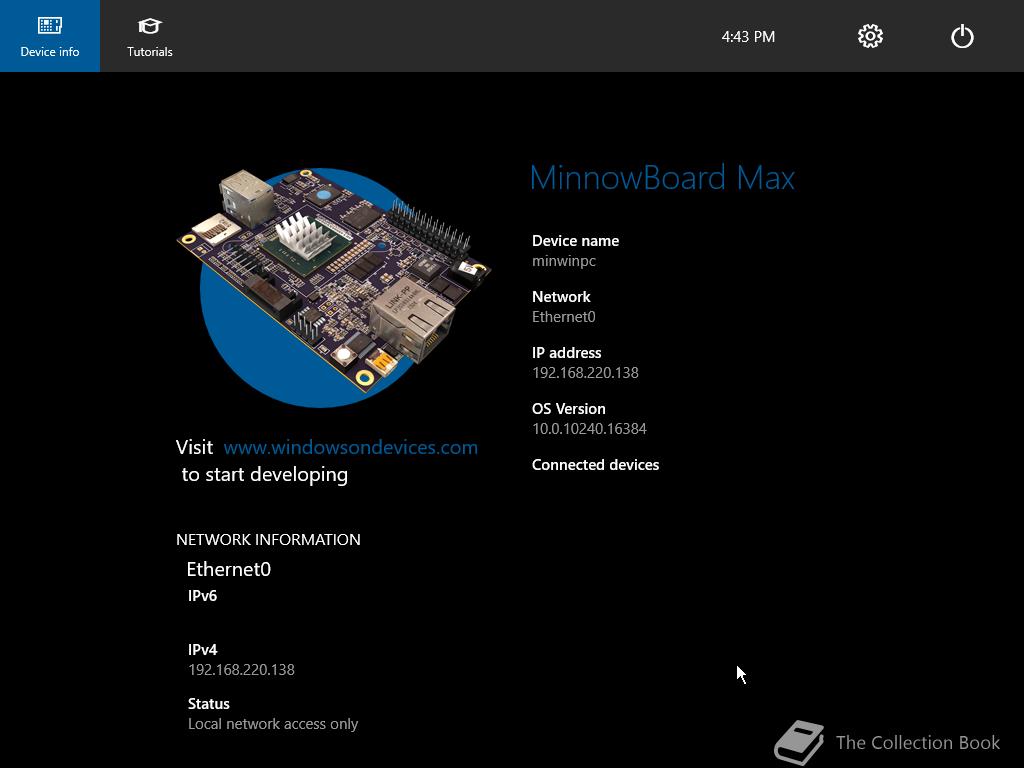The height and width of the screenshot is (768, 1024).
Task: Open the Settings gear icon
Action: coord(870,36)
